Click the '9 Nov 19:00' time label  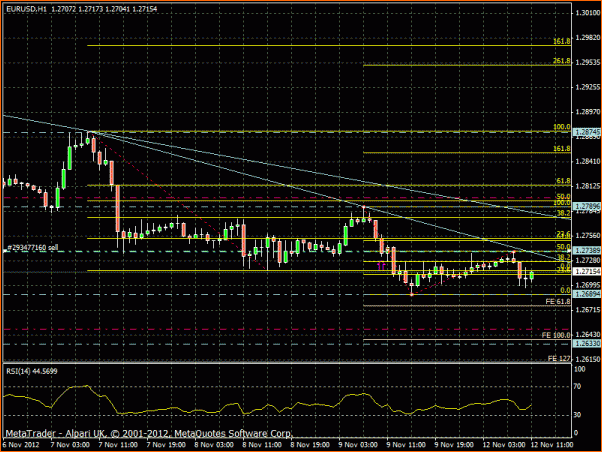tap(454, 445)
